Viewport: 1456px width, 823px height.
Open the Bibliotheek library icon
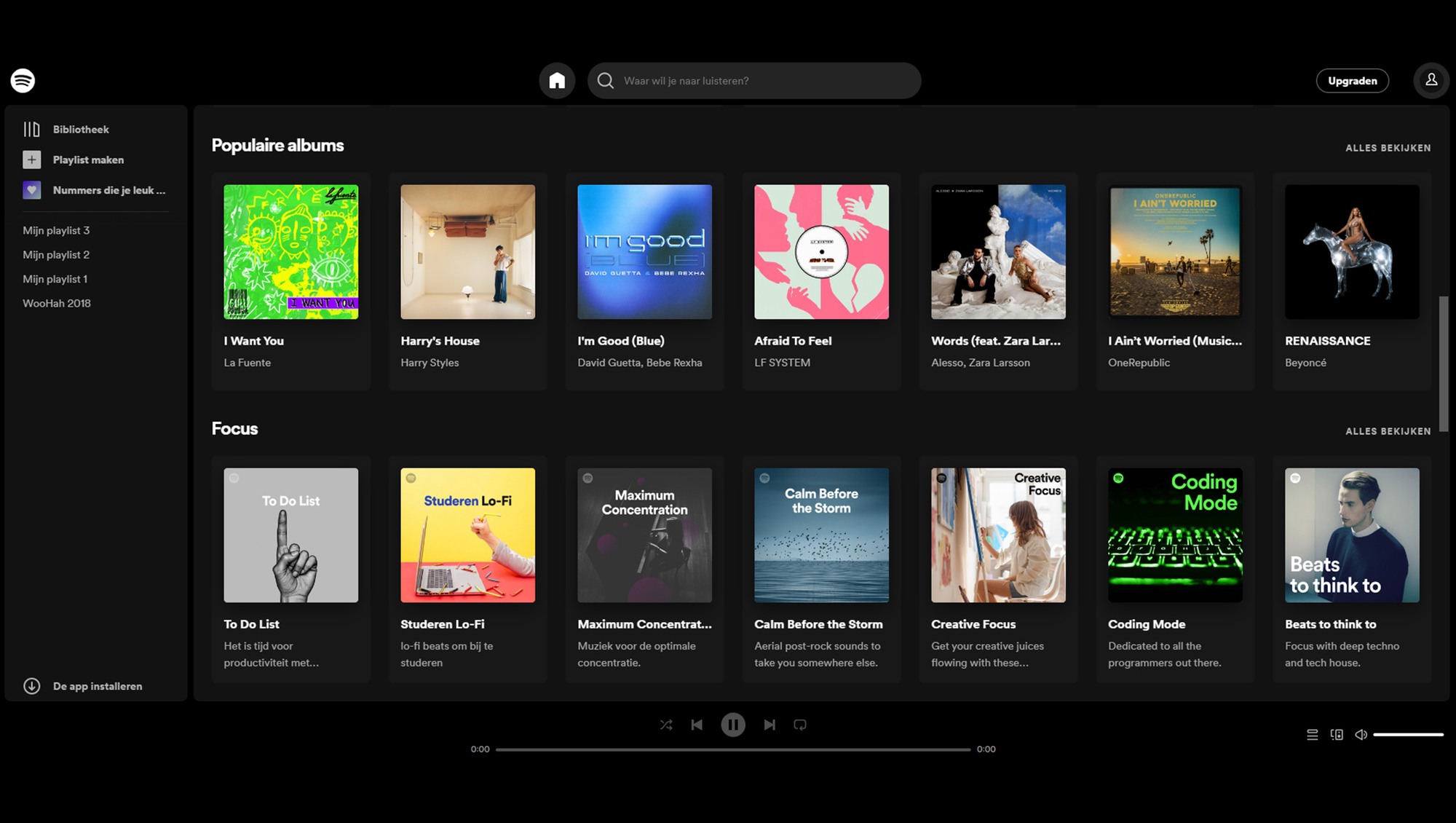click(31, 129)
